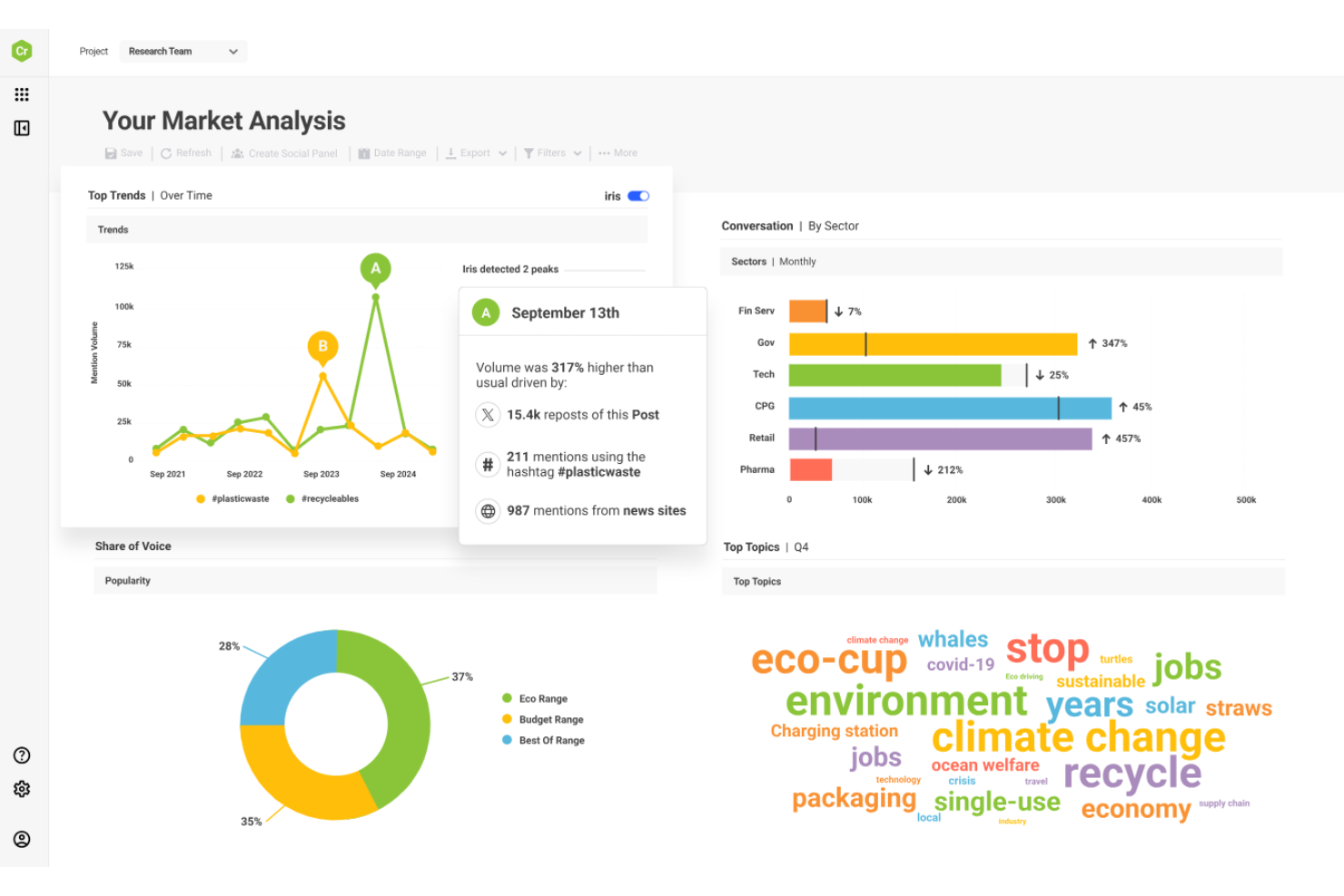Switch to the Popularity tab under Share of Voice
Screen dimensions: 1344x896
click(x=127, y=580)
